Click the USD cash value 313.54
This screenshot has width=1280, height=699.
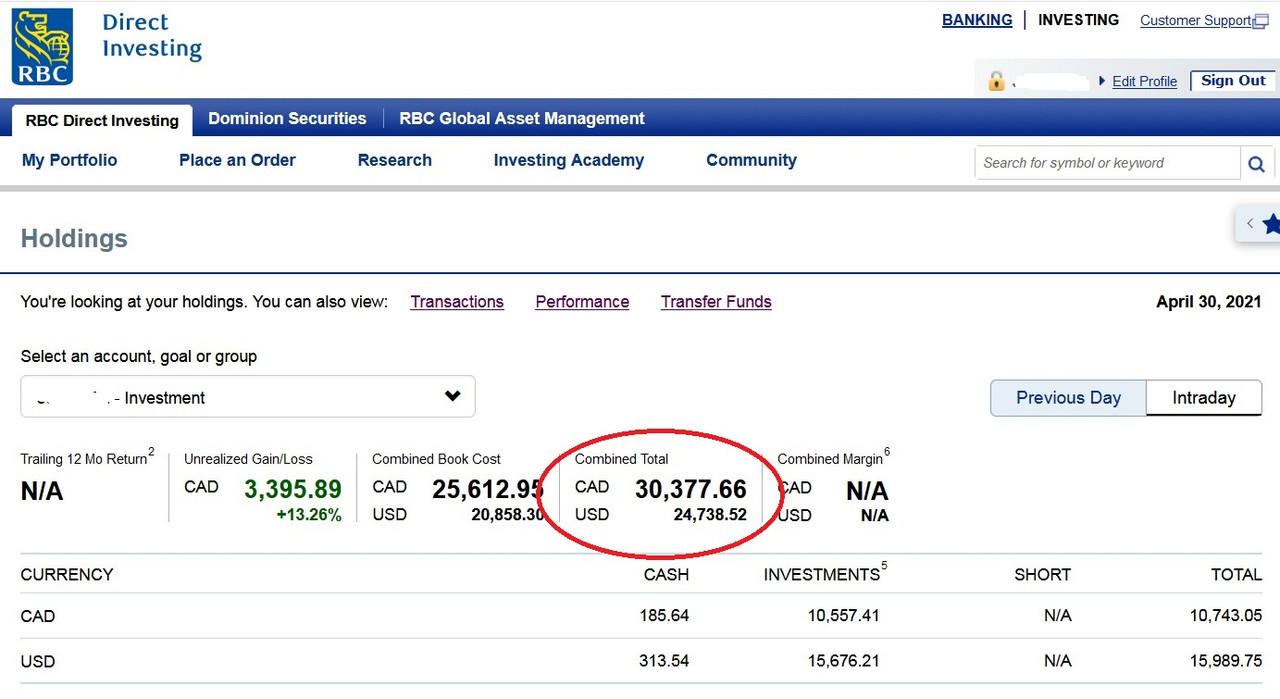tap(664, 661)
